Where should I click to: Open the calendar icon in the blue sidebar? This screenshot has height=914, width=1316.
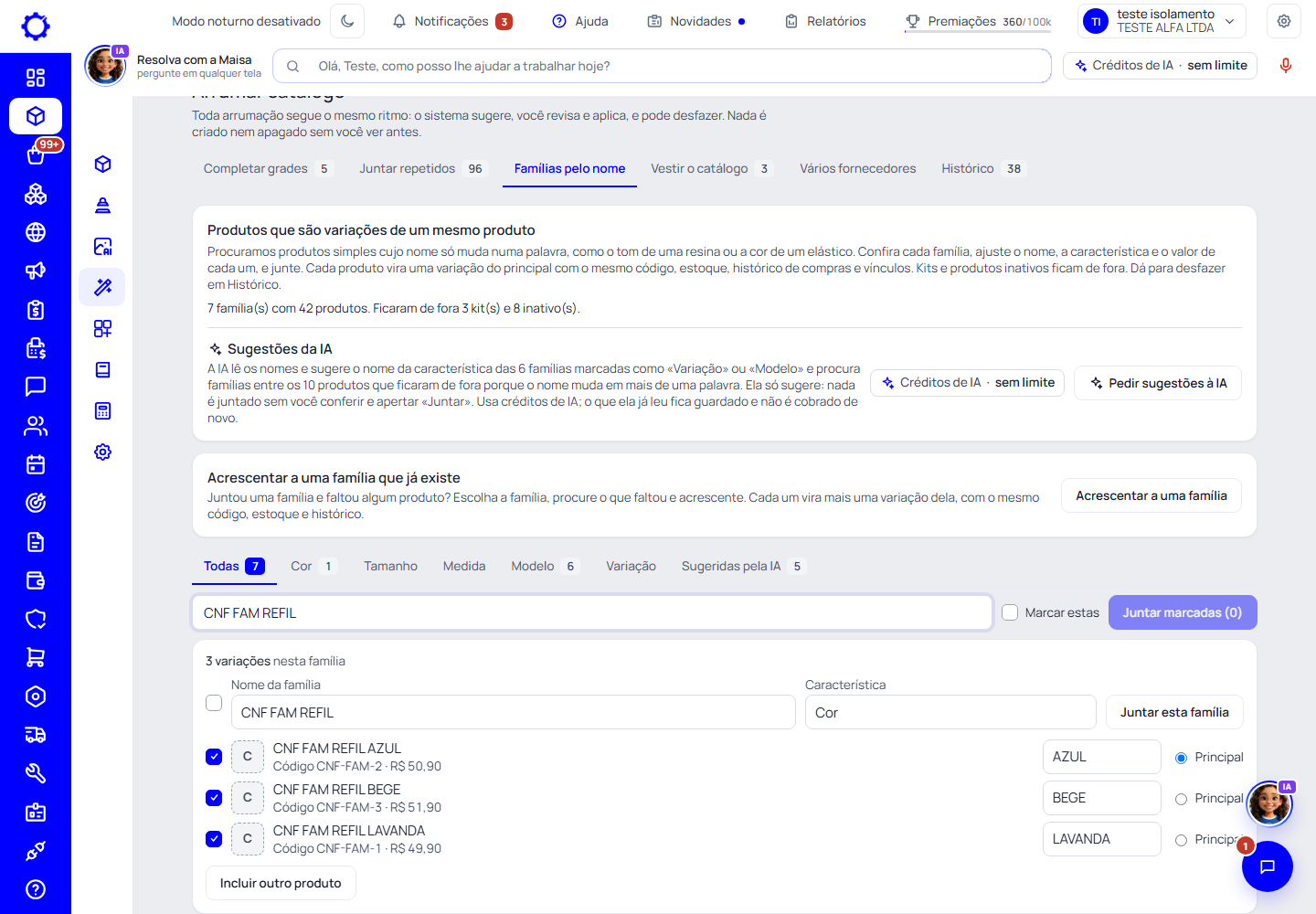(x=36, y=464)
